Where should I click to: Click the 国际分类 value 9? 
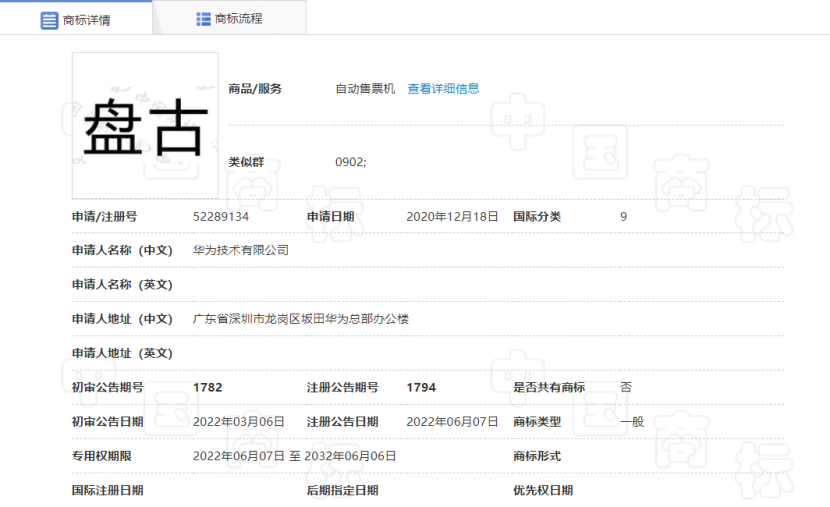pyautogui.click(x=624, y=216)
